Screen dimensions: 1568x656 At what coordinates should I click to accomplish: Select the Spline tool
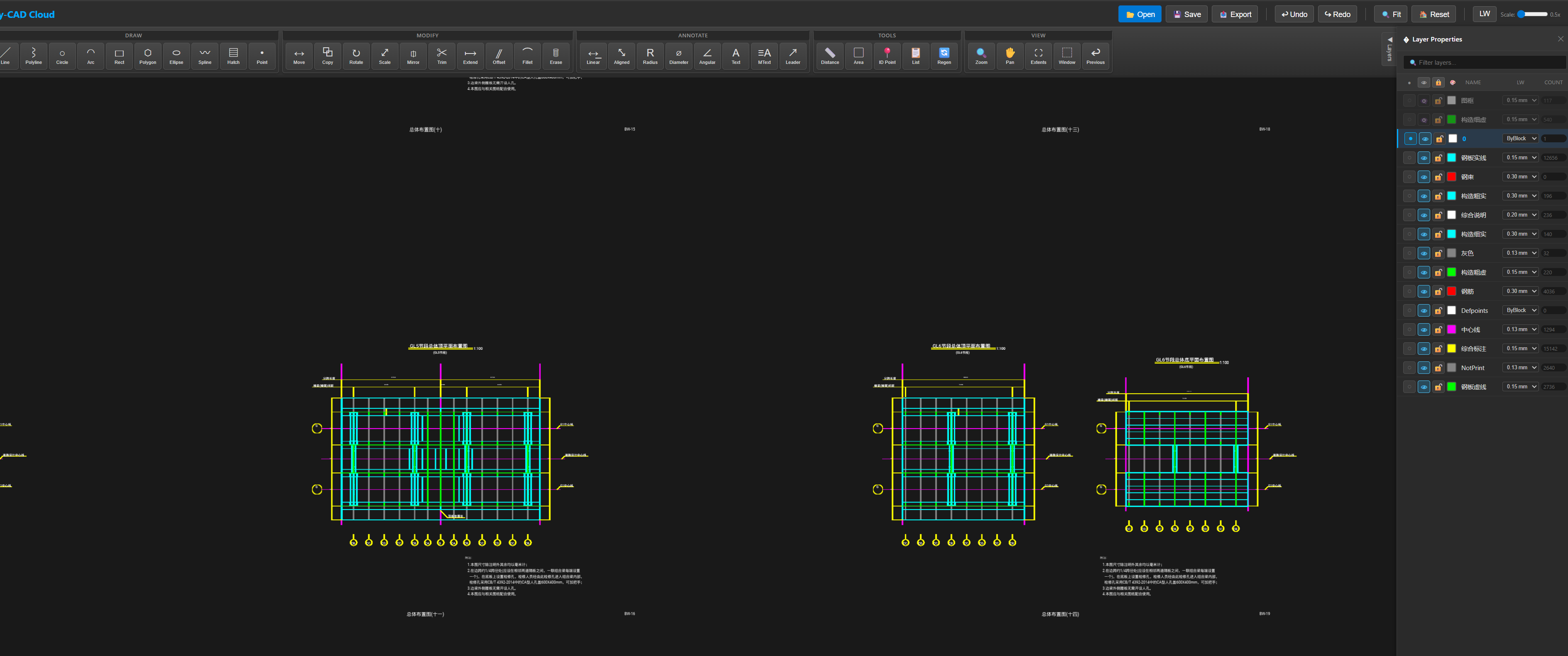pyautogui.click(x=205, y=55)
